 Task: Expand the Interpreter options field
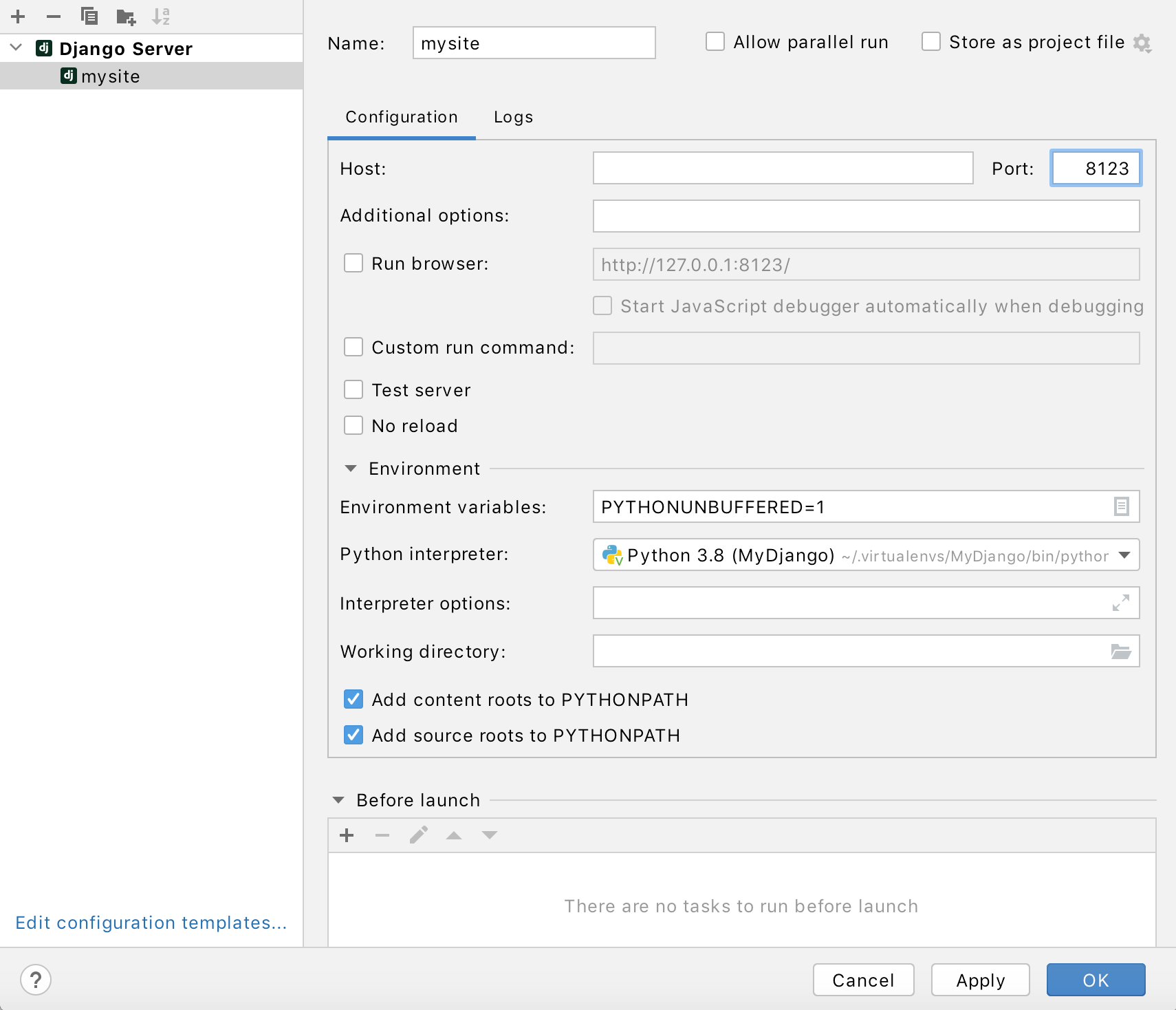(x=1121, y=603)
